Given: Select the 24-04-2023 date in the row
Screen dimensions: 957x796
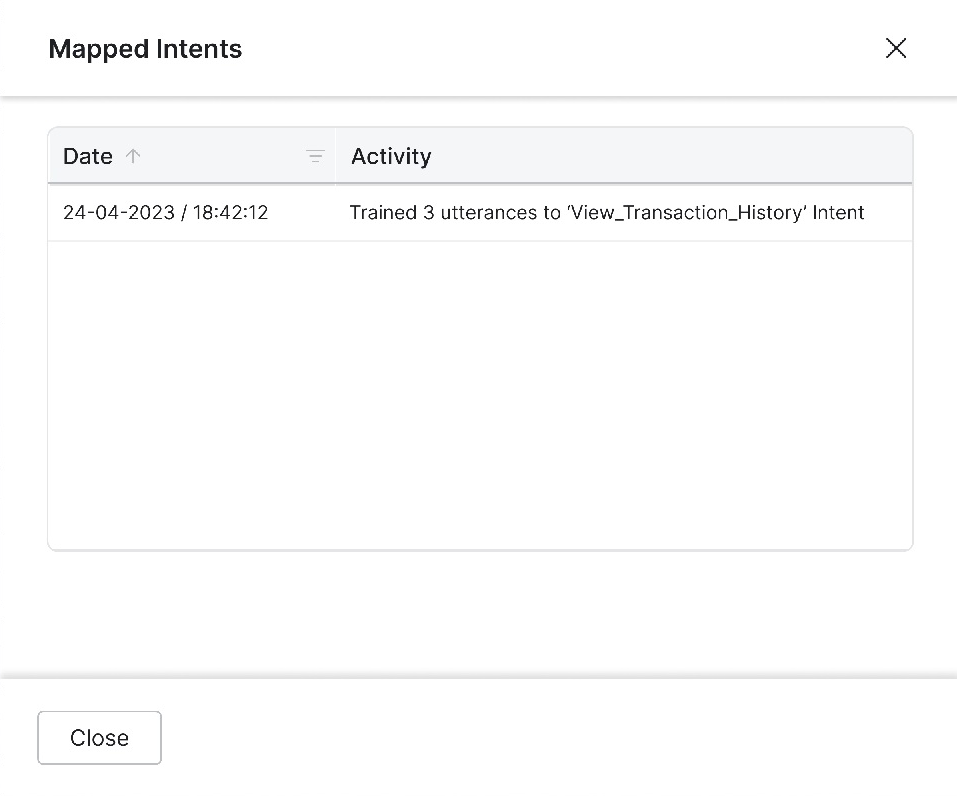Looking at the screenshot, I should (118, 212).
